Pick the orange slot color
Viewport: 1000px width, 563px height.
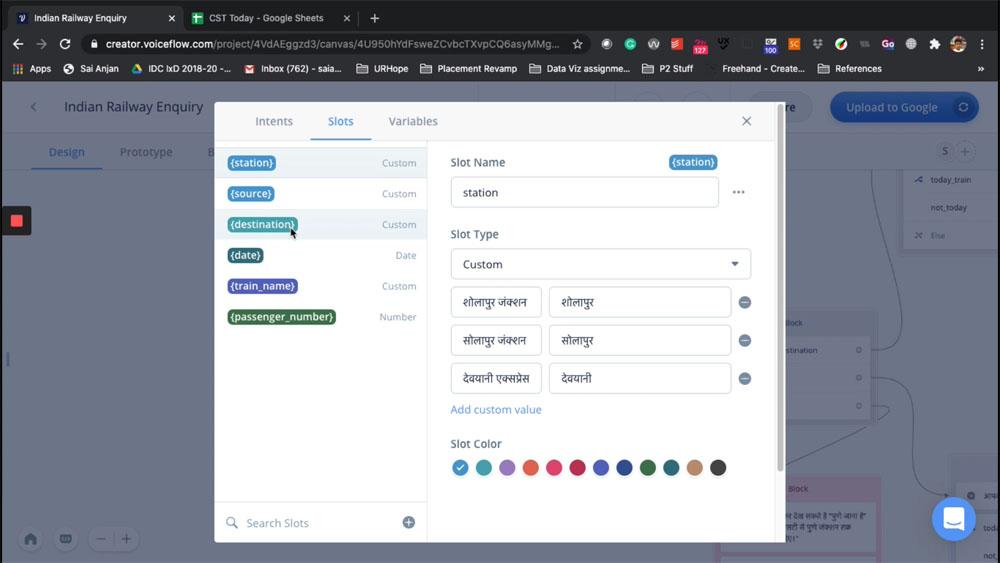point(531,468)
